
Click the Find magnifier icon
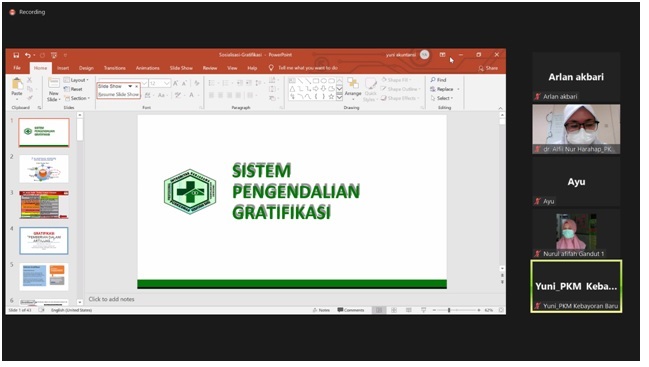[433, 80]
